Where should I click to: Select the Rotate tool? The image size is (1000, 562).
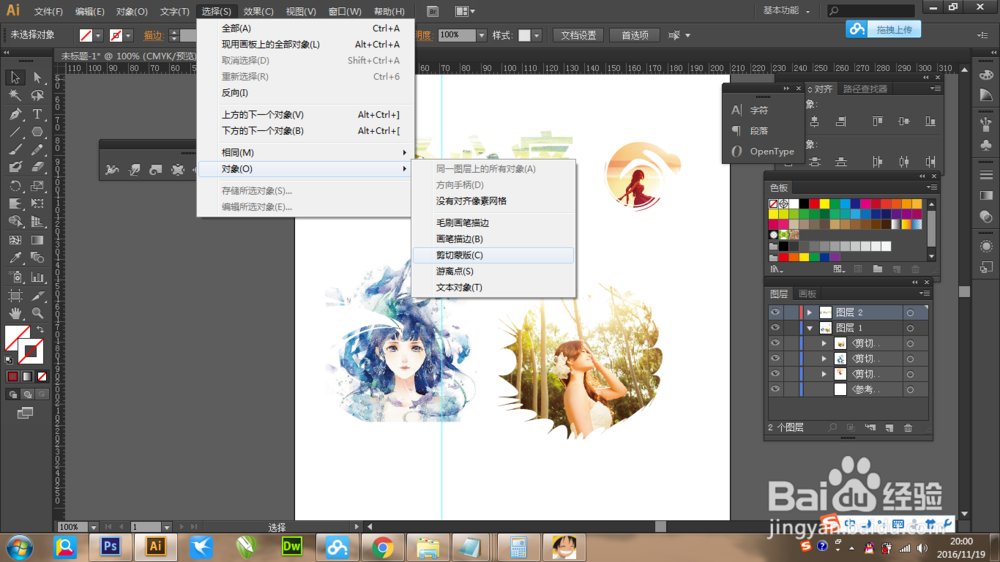pos(15,186)
